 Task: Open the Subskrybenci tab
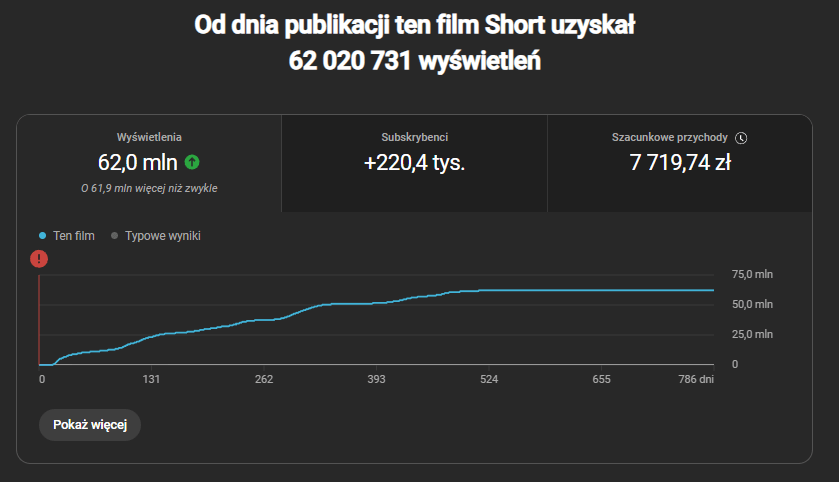click(x=414, y=163)
